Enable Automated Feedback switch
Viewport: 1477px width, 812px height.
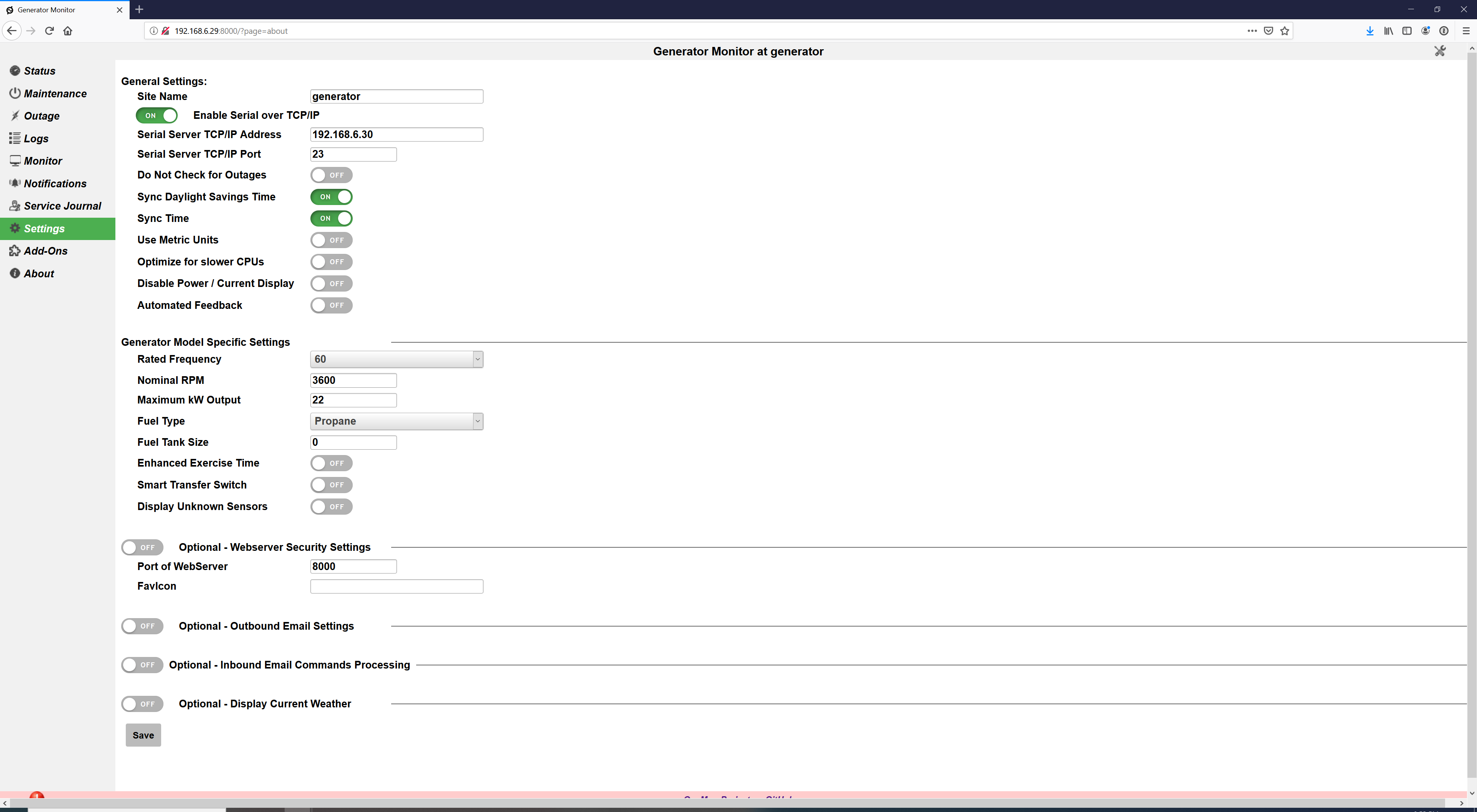click(x=332, y=305)
